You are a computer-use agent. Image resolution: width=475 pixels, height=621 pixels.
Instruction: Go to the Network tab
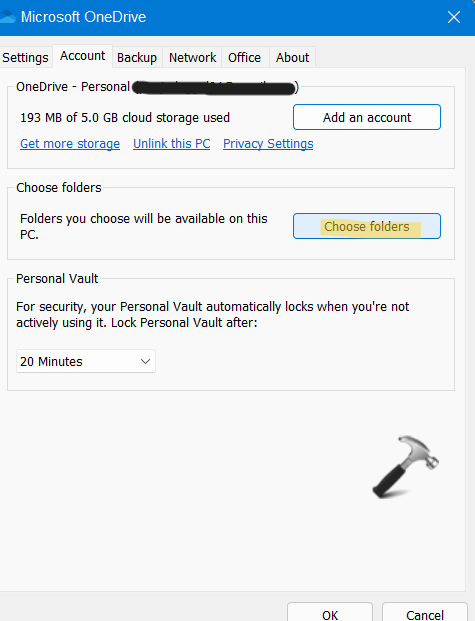pyautogui.click(x=193, y=58)
